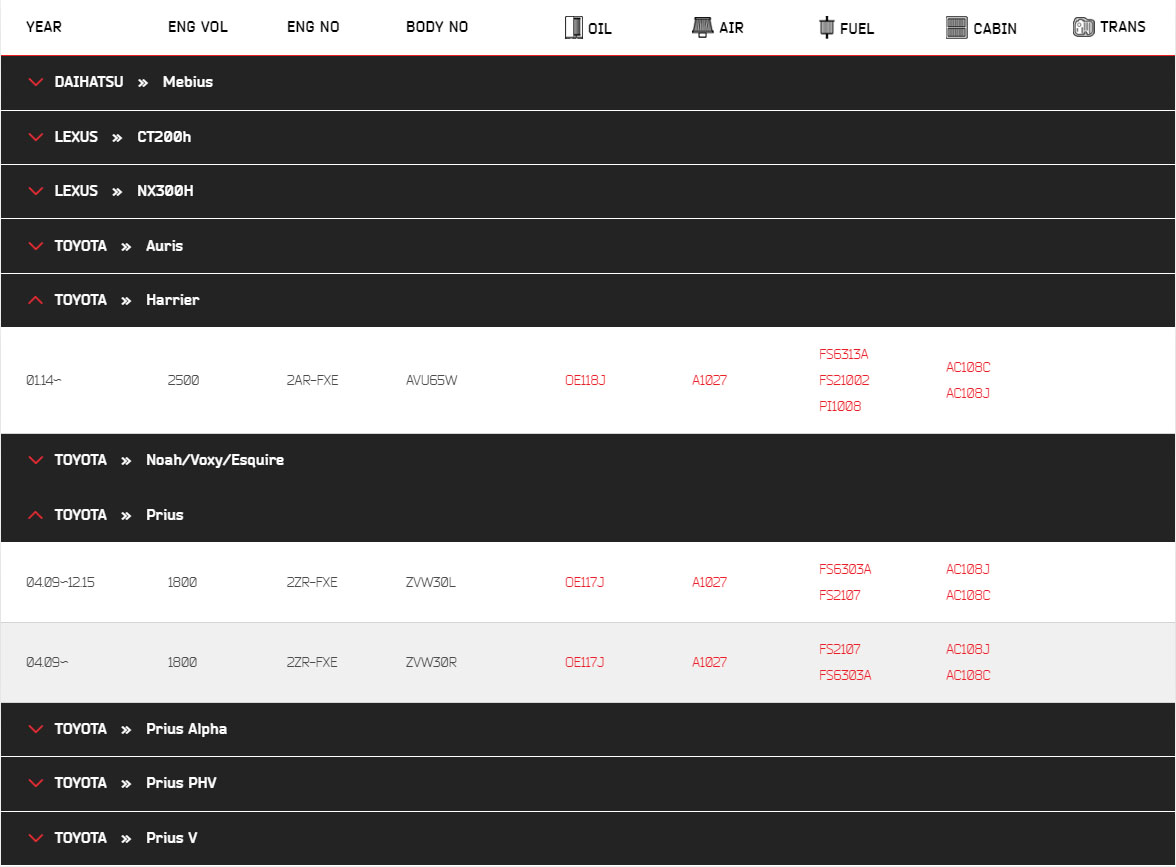
Task: Click the CABIN column label
Action: 995,28
